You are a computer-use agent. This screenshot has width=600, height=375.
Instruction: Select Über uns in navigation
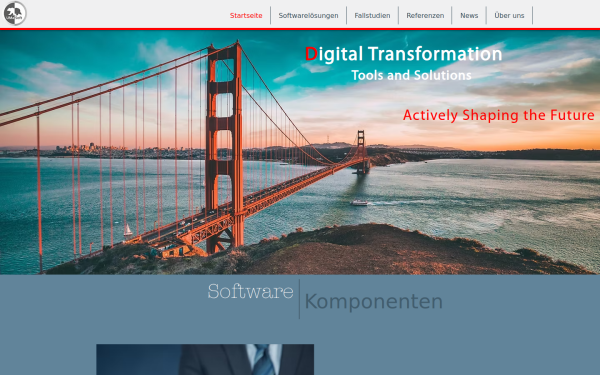pyautogui.click(x=509, y=16)
